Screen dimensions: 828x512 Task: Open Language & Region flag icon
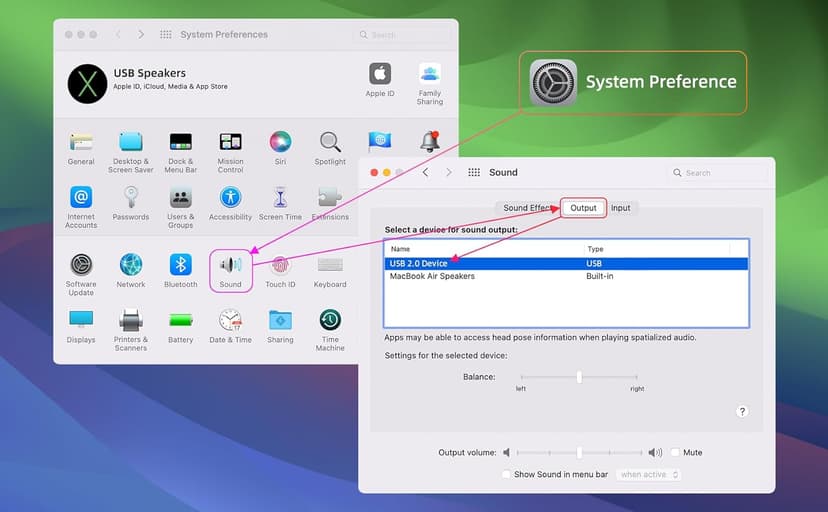tap(380, 141)
